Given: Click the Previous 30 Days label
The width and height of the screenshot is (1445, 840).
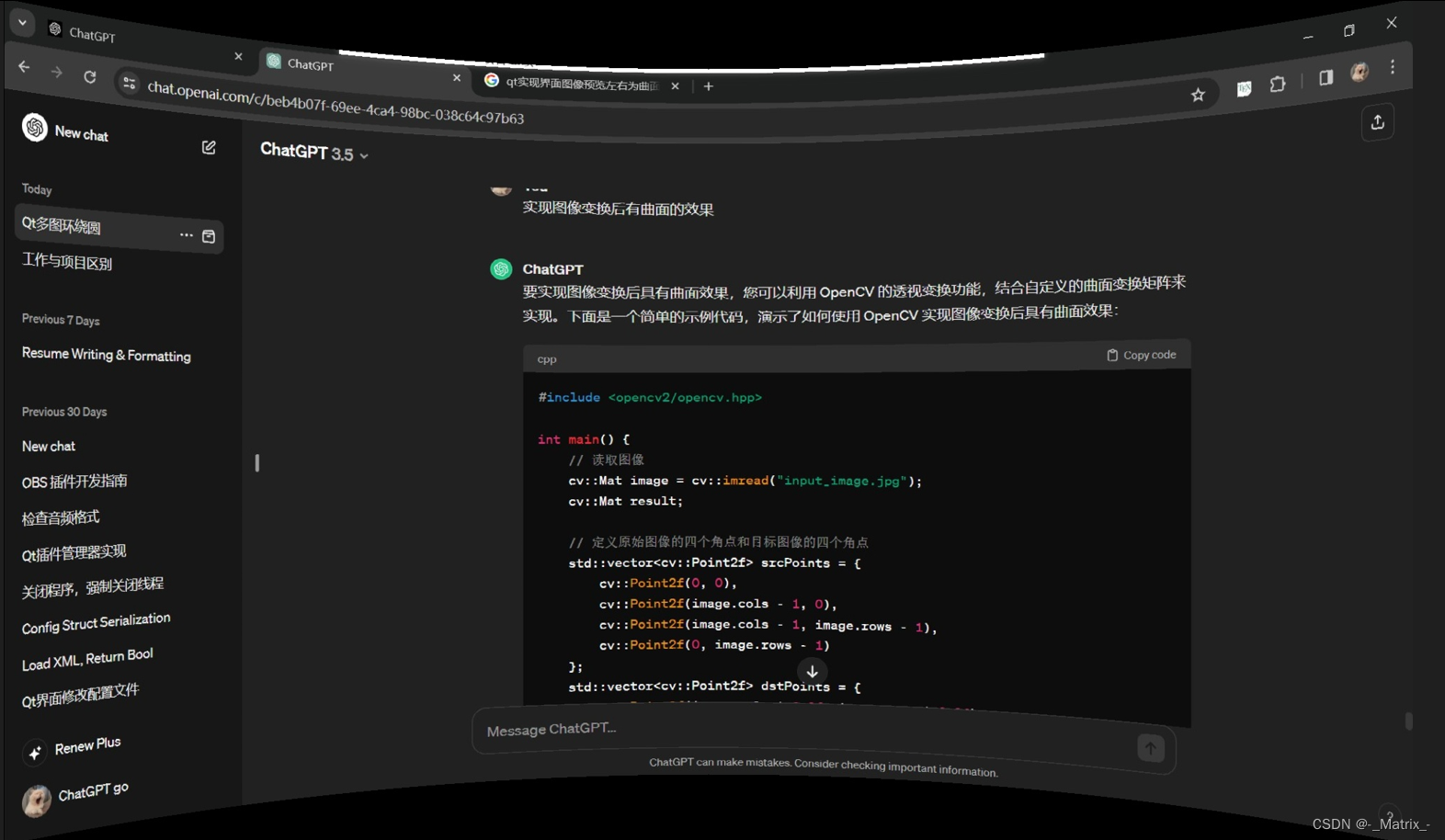Looking at the screenshot, I should tap(64, 412).
